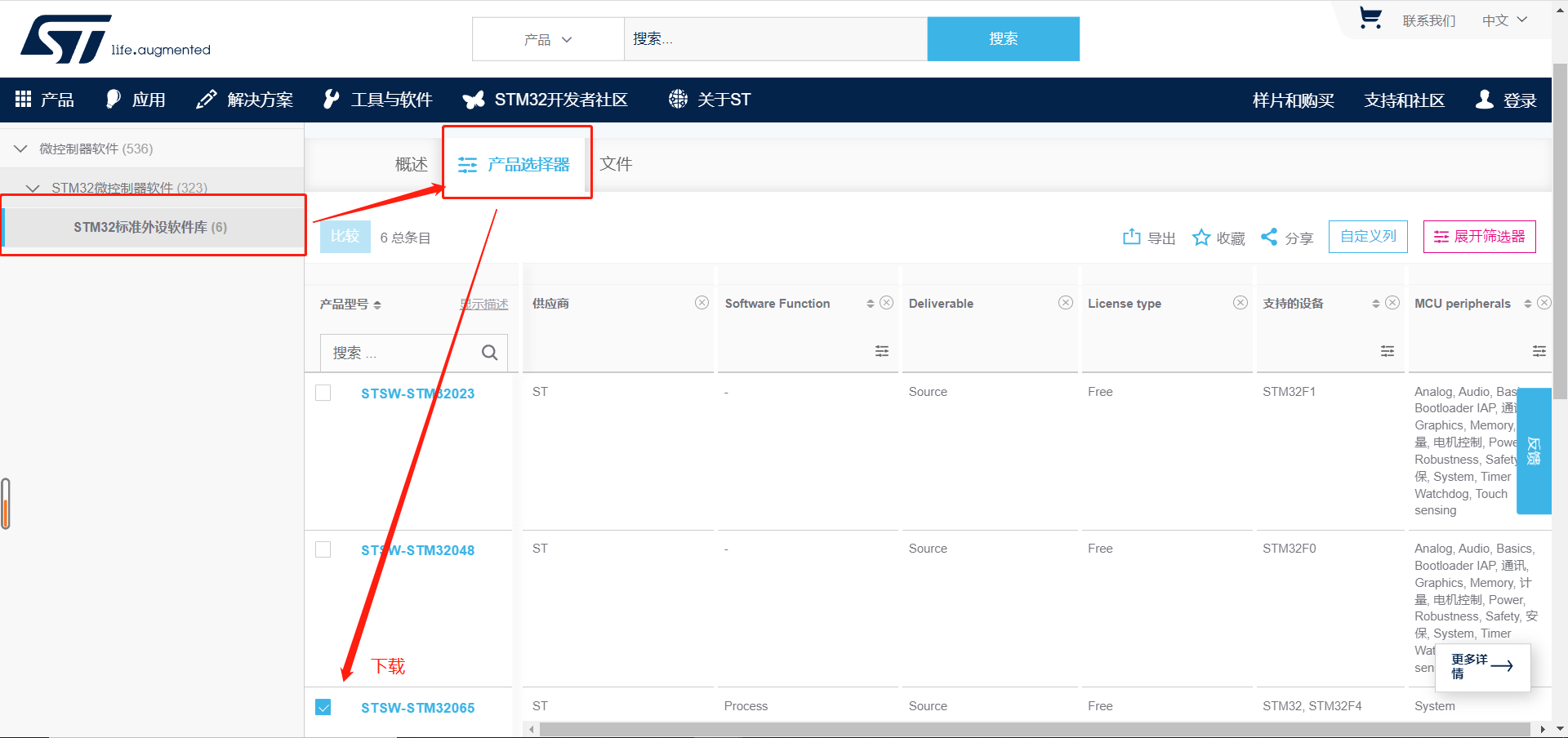Image resolution: width=1568 pixels, height=738 pixels.
Task: Open the MCU peripherals column filter
Action: click(x=1539, y=351)
